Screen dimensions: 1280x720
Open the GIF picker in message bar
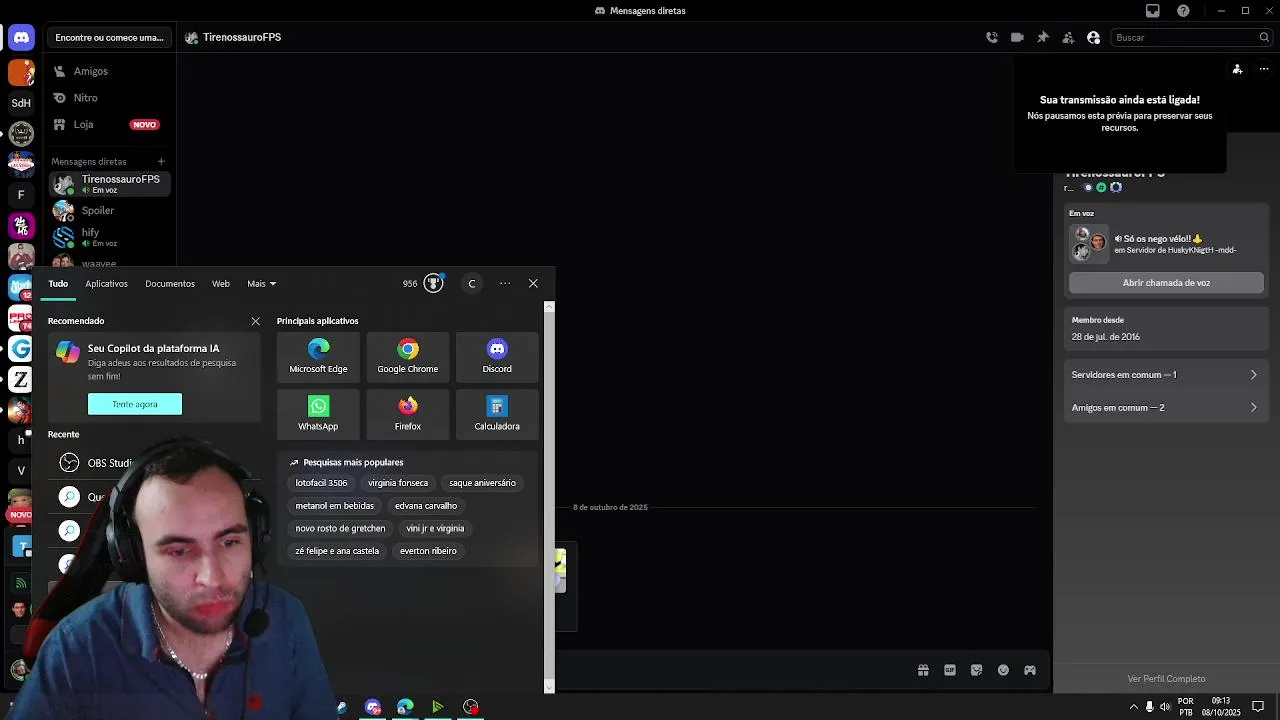(x=950, y=670)
